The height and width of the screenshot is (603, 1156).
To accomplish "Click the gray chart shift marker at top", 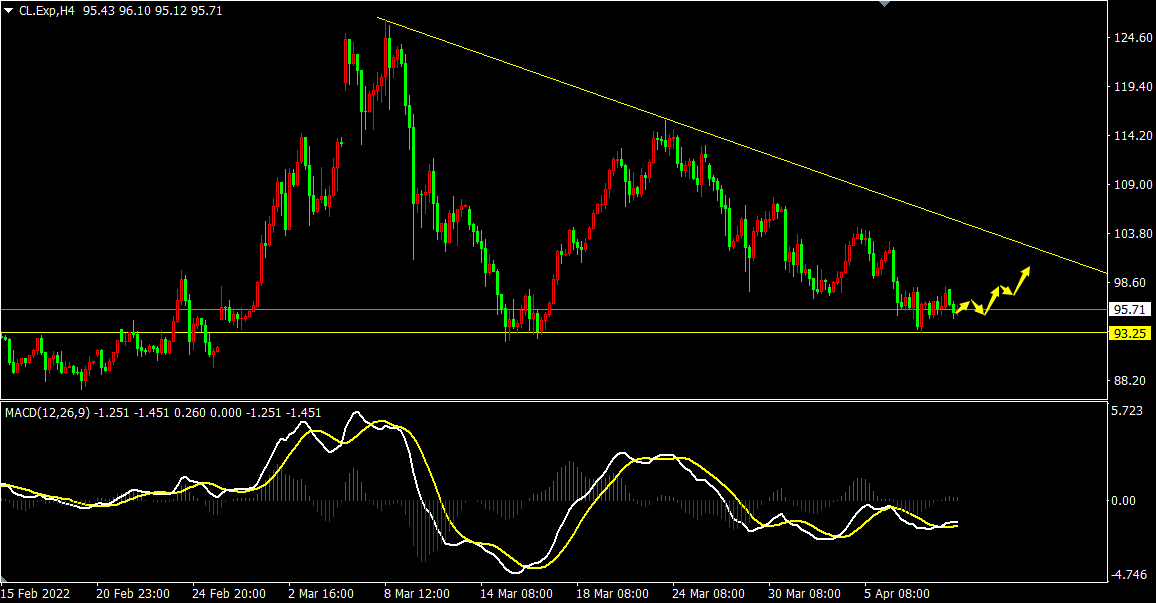I will 883,4.
